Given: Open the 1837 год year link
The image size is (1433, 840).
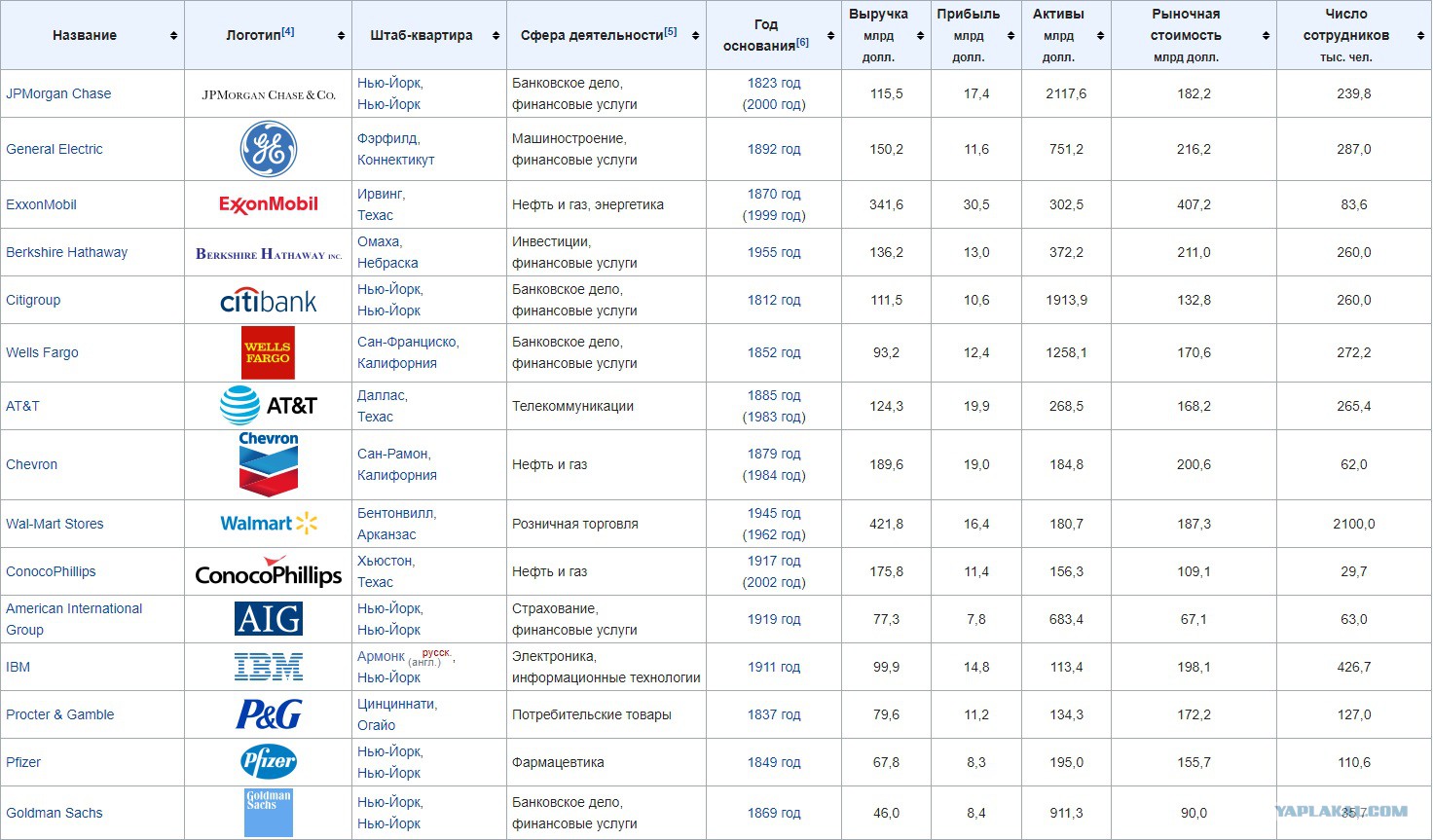Looking at the screenshot, I should (x=774, y=714).
